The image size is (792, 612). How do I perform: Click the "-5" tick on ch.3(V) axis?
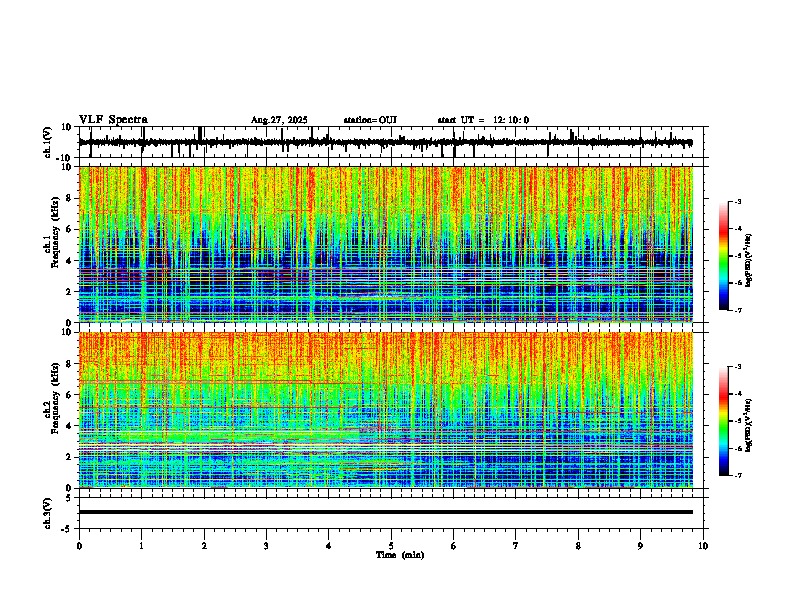point(67,528)
